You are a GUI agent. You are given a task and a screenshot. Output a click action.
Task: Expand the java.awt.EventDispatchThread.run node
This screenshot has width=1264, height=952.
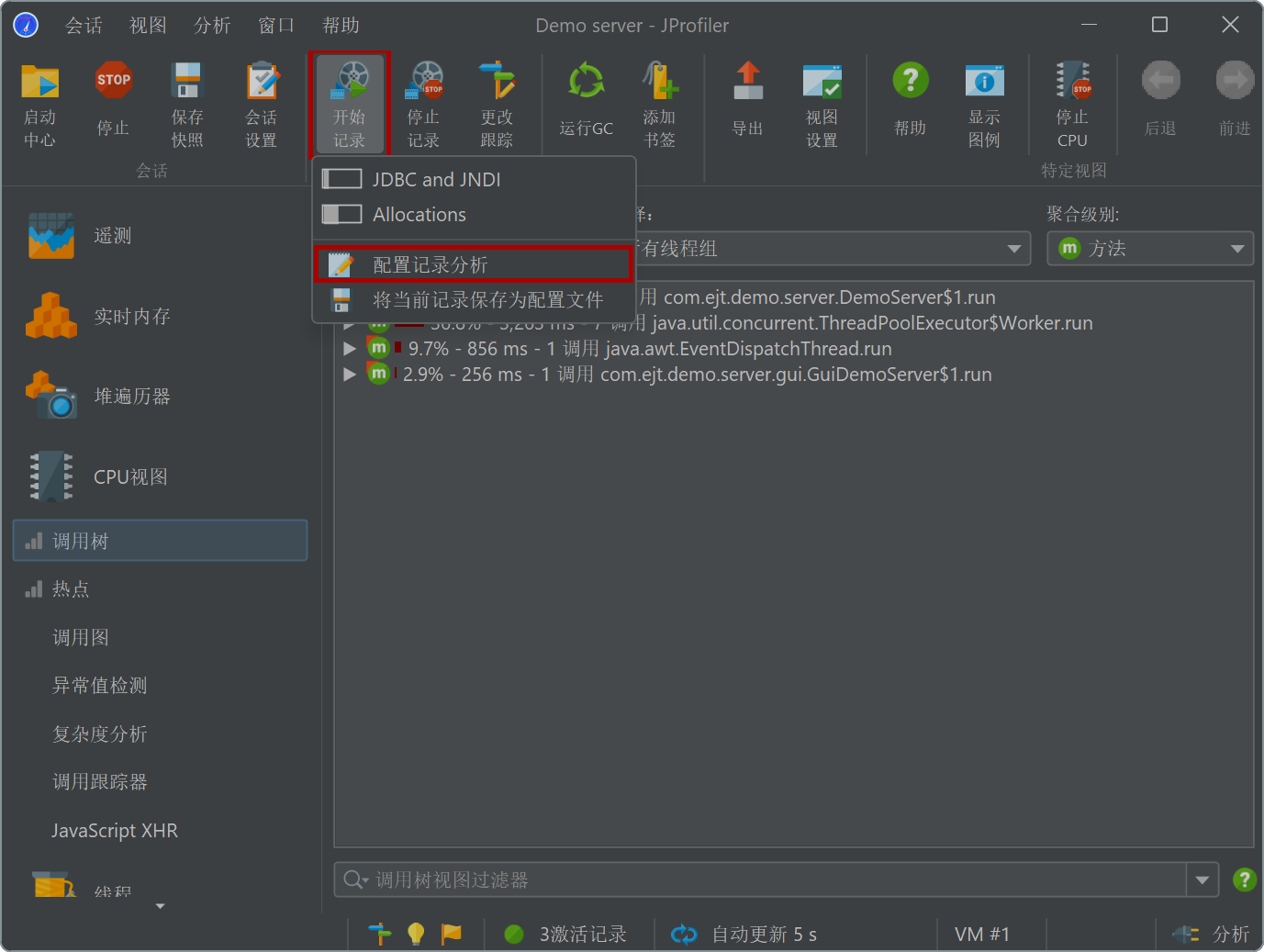click(x=349, y=349)
